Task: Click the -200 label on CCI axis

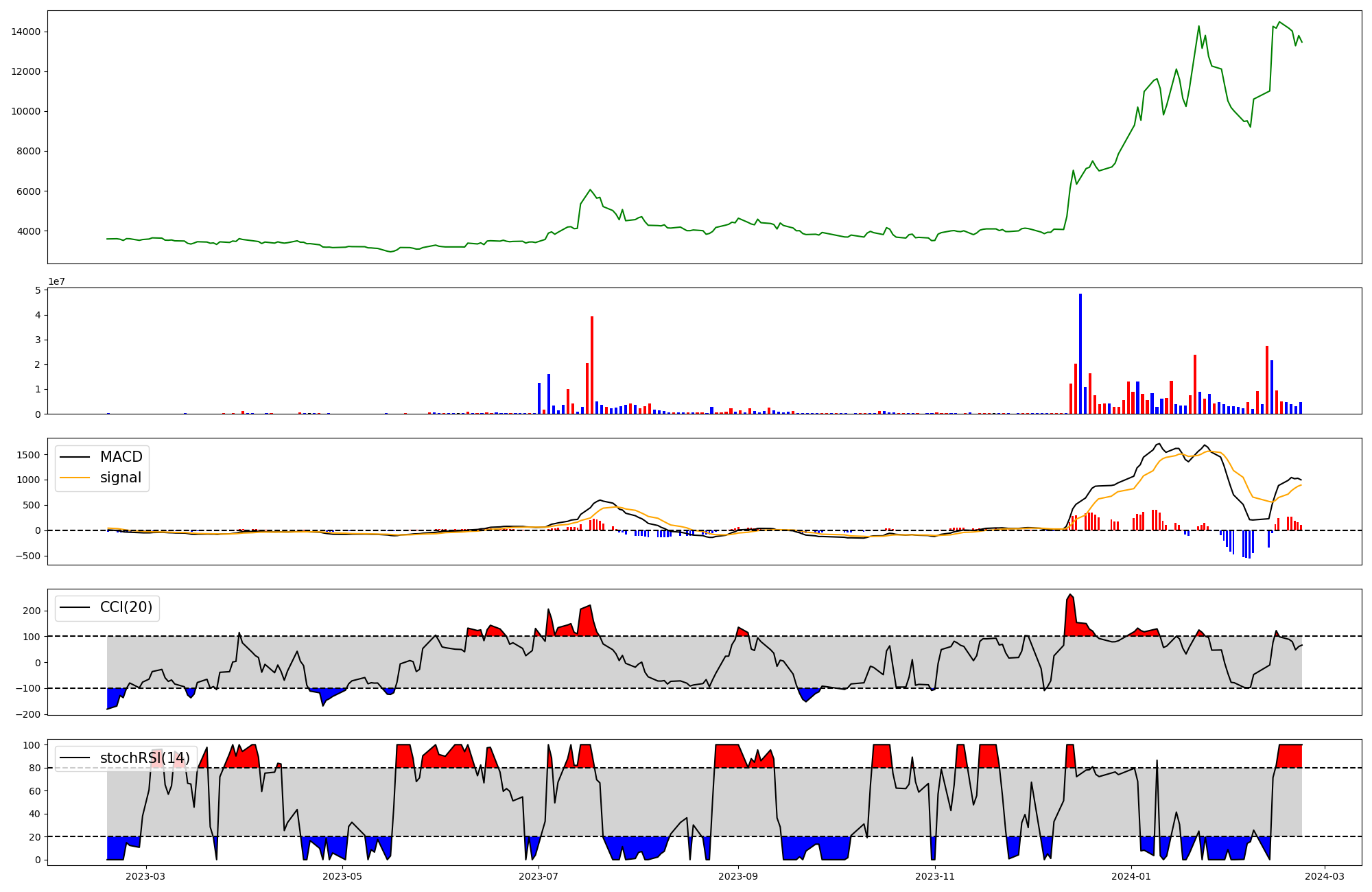Action: pyautogui.click(x=28, y=714)
